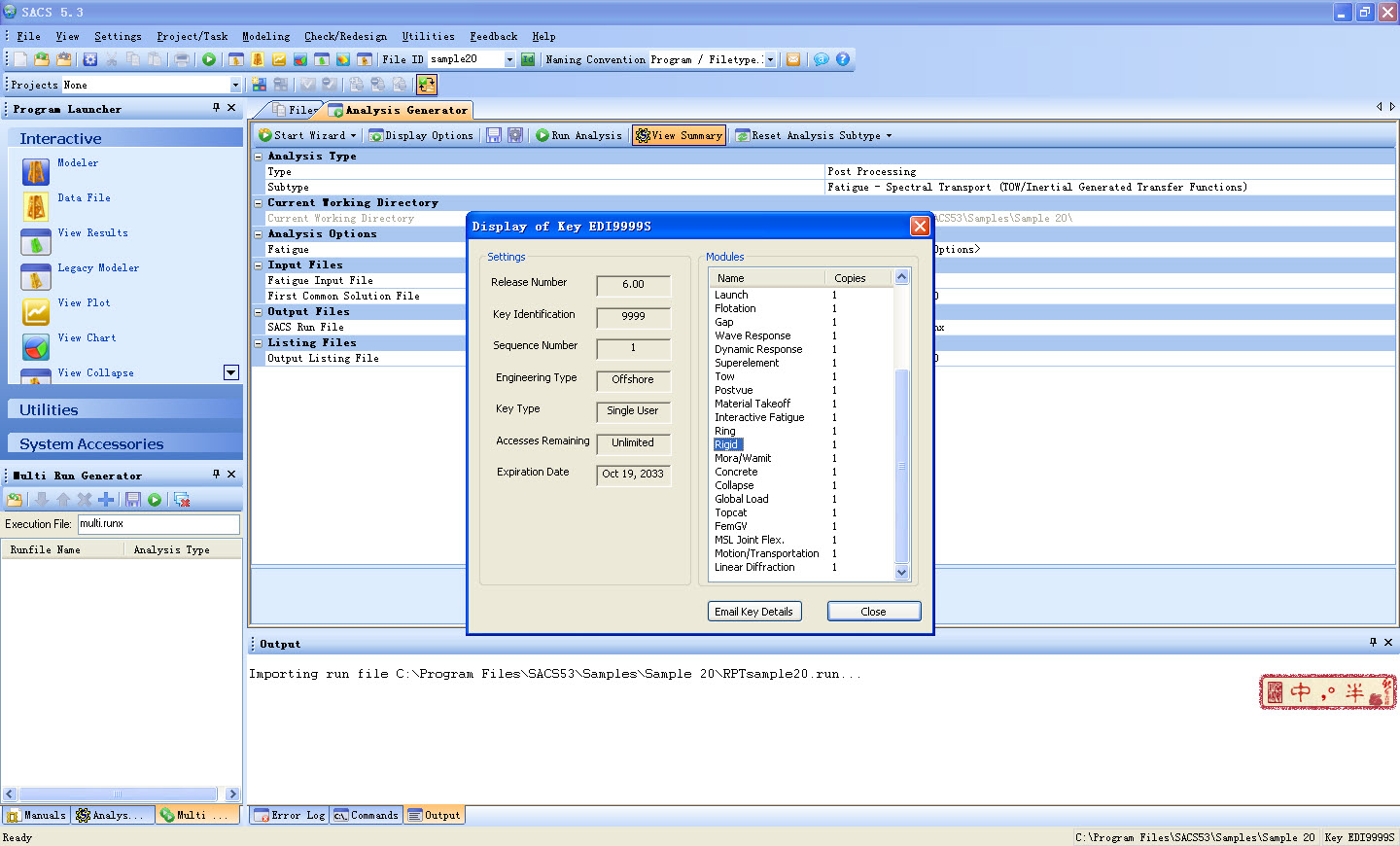
Task: Pin the Multi Run Generator panel
Action: tap(216, 475)
